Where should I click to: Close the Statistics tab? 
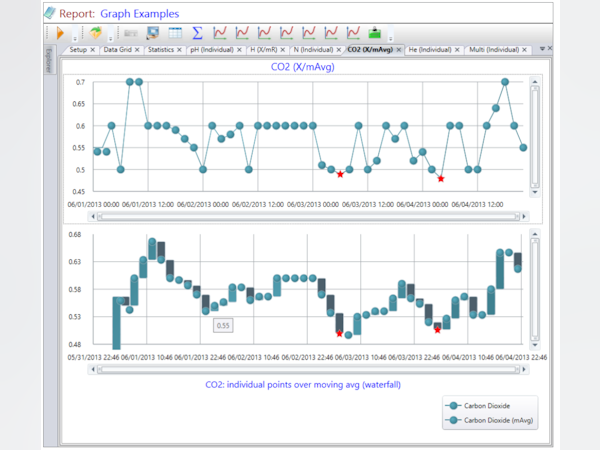coord(179,50)
